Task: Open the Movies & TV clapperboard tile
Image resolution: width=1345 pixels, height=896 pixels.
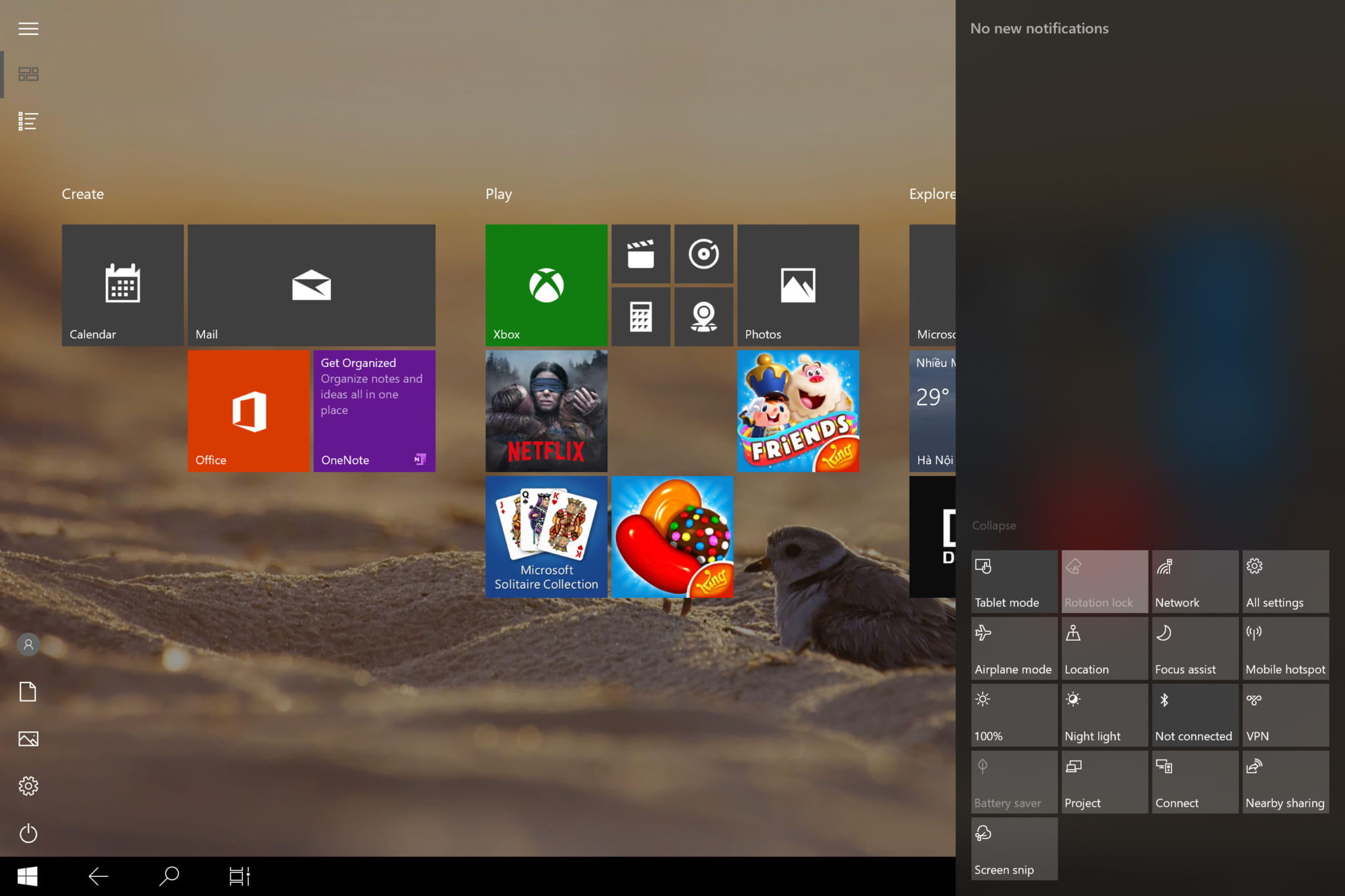Action: [640, 254]
